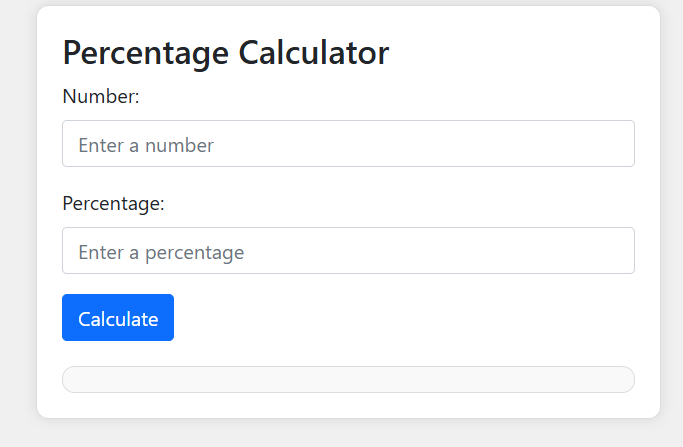Viewport: 683px width, 447px height.
Task: Place cursor in the second text box
Action: [348, 251]
